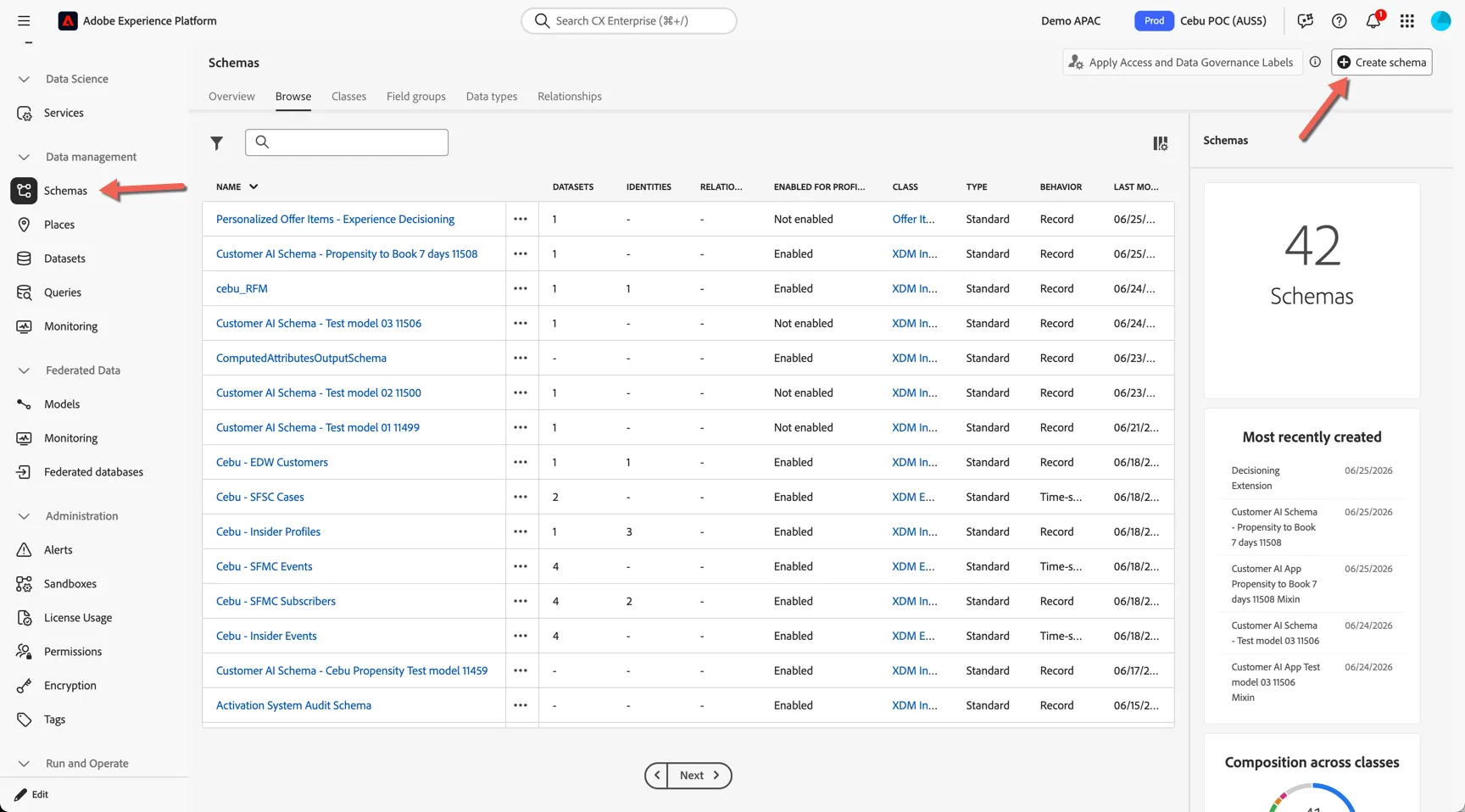The image size is (1465, 812).
Task: Switch to the Field groups tab
Action: pos(416,97)
